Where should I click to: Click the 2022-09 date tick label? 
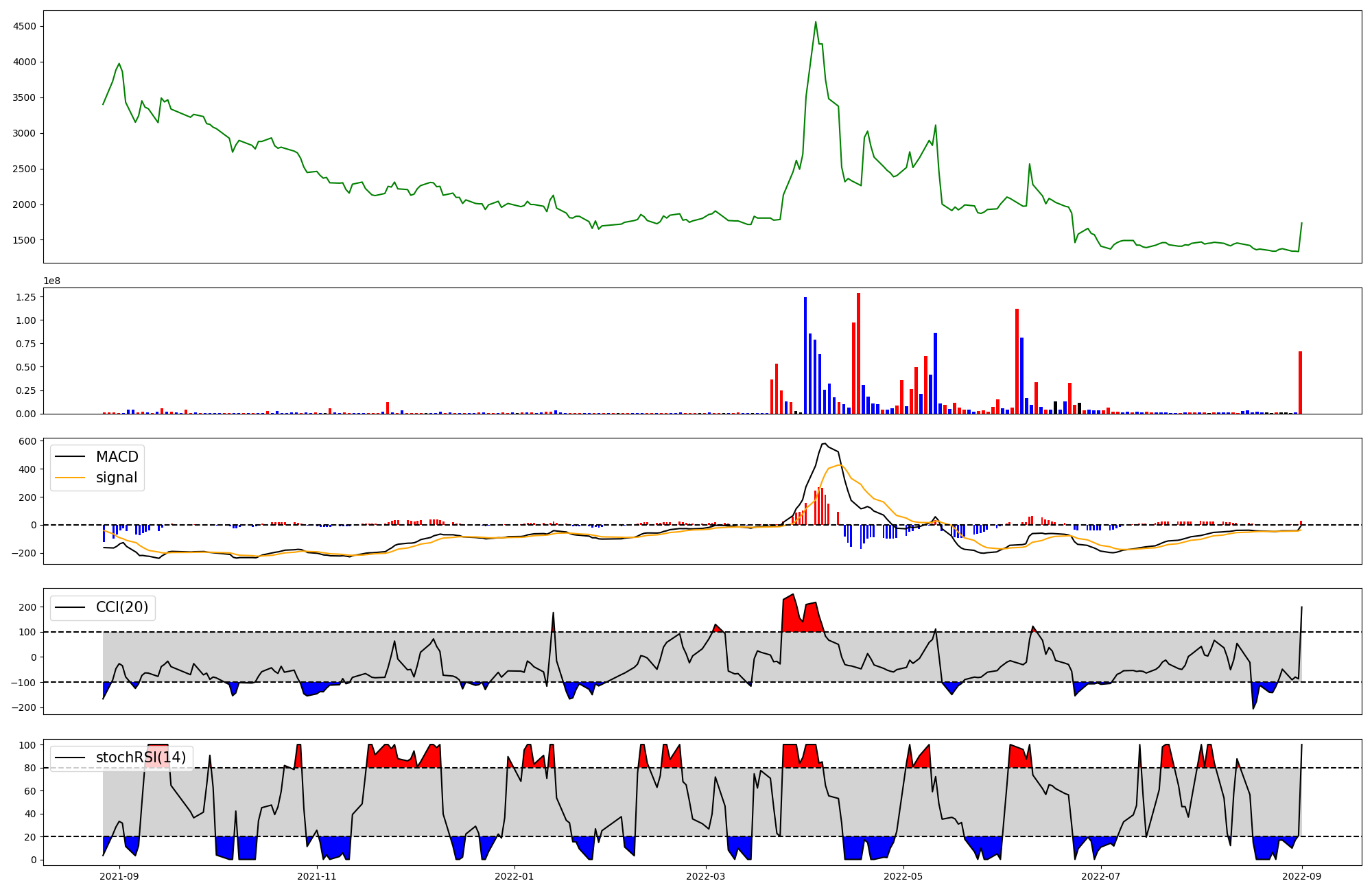[x=1302, y=876]
